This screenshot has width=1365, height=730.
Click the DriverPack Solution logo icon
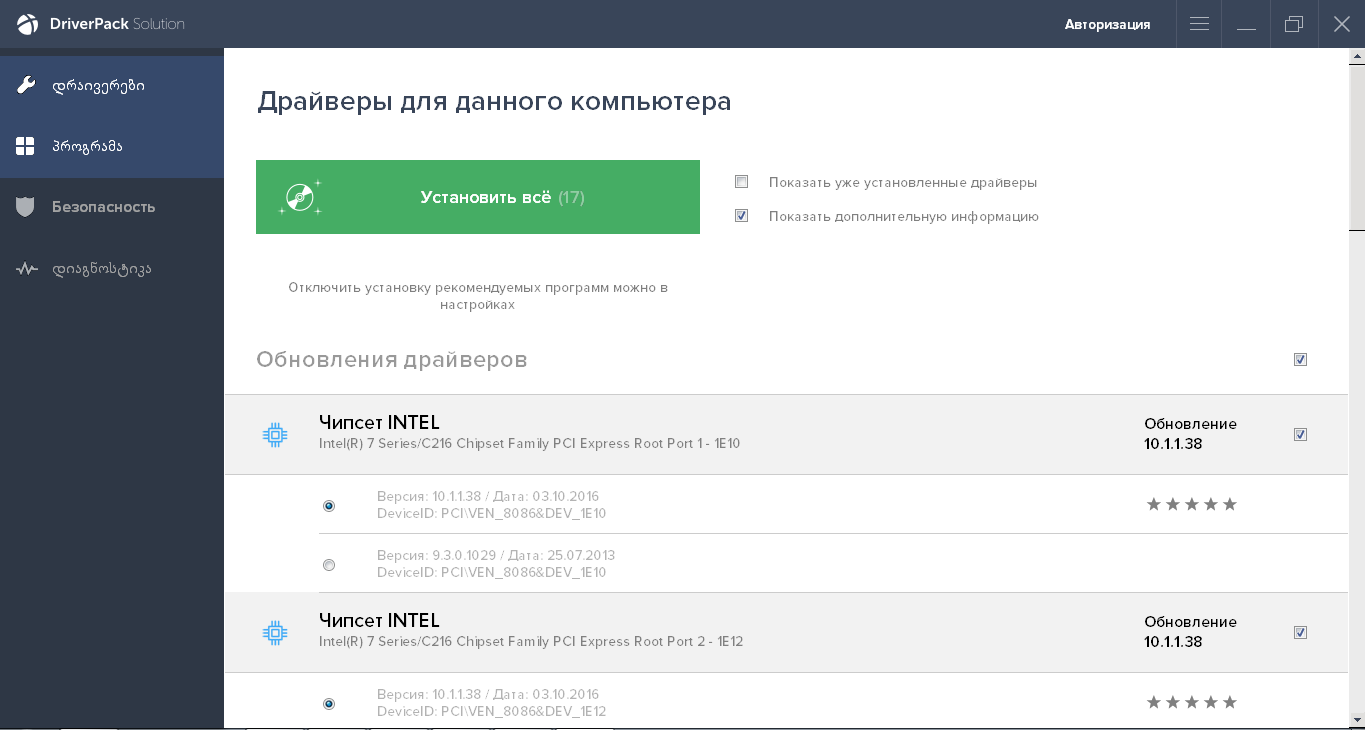pos(27,24)
